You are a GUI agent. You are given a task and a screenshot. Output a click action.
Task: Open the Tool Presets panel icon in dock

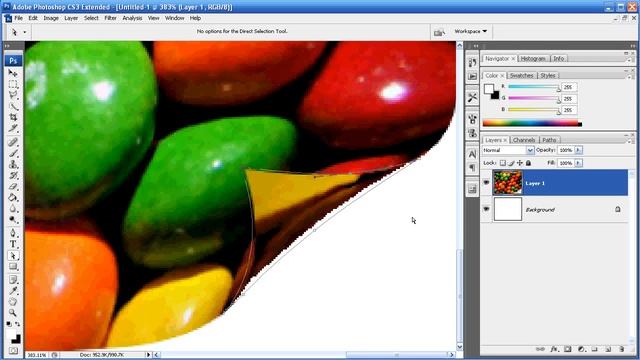point(472,98)
